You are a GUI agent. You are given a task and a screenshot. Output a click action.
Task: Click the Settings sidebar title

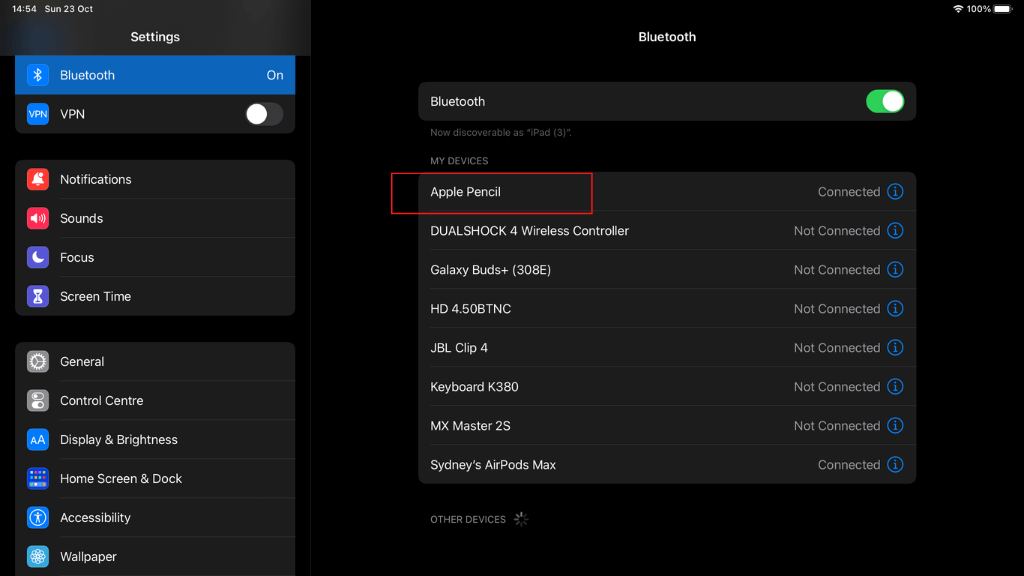point(155,37)
